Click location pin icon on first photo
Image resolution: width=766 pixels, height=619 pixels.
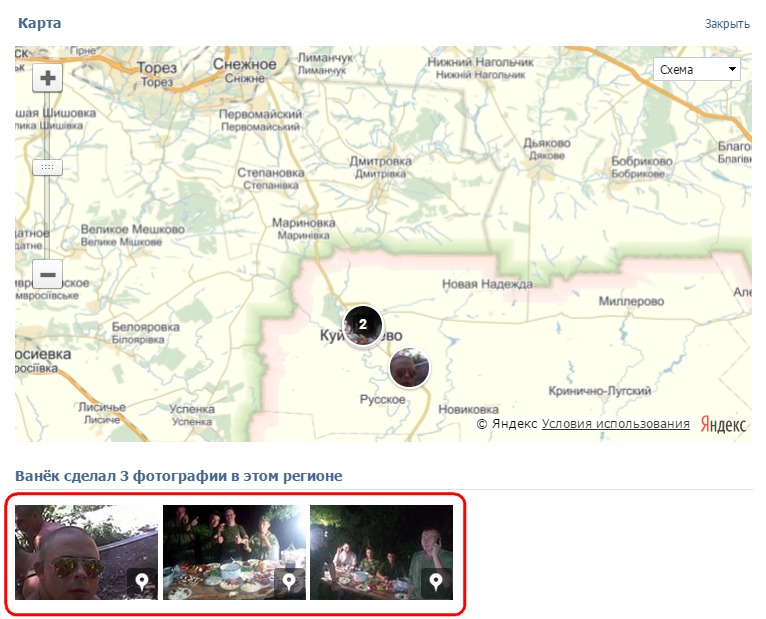click(142, 582)
